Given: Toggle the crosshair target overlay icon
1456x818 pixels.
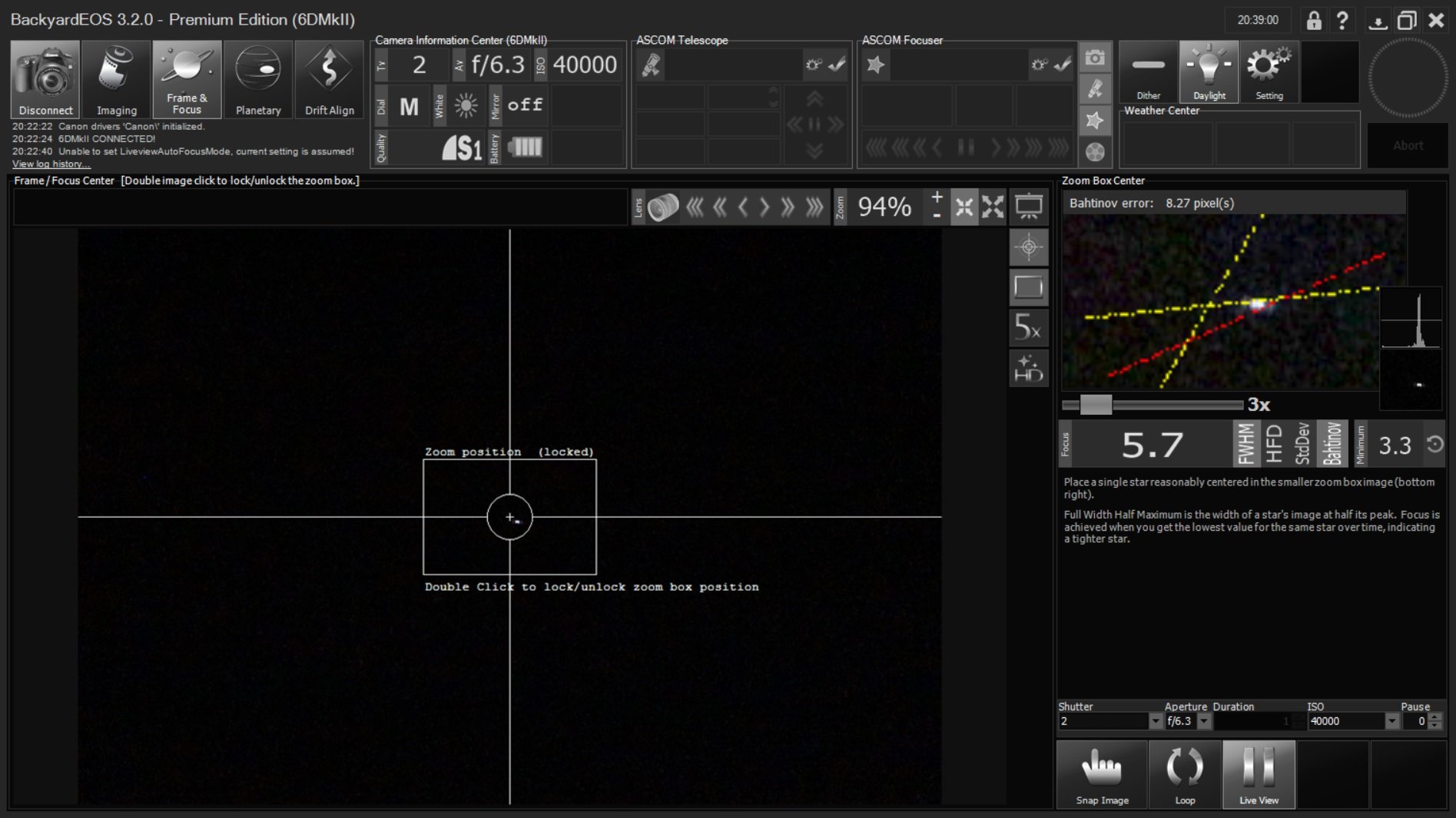Looking at the screenshot, I should click(x=1028, y=247).
